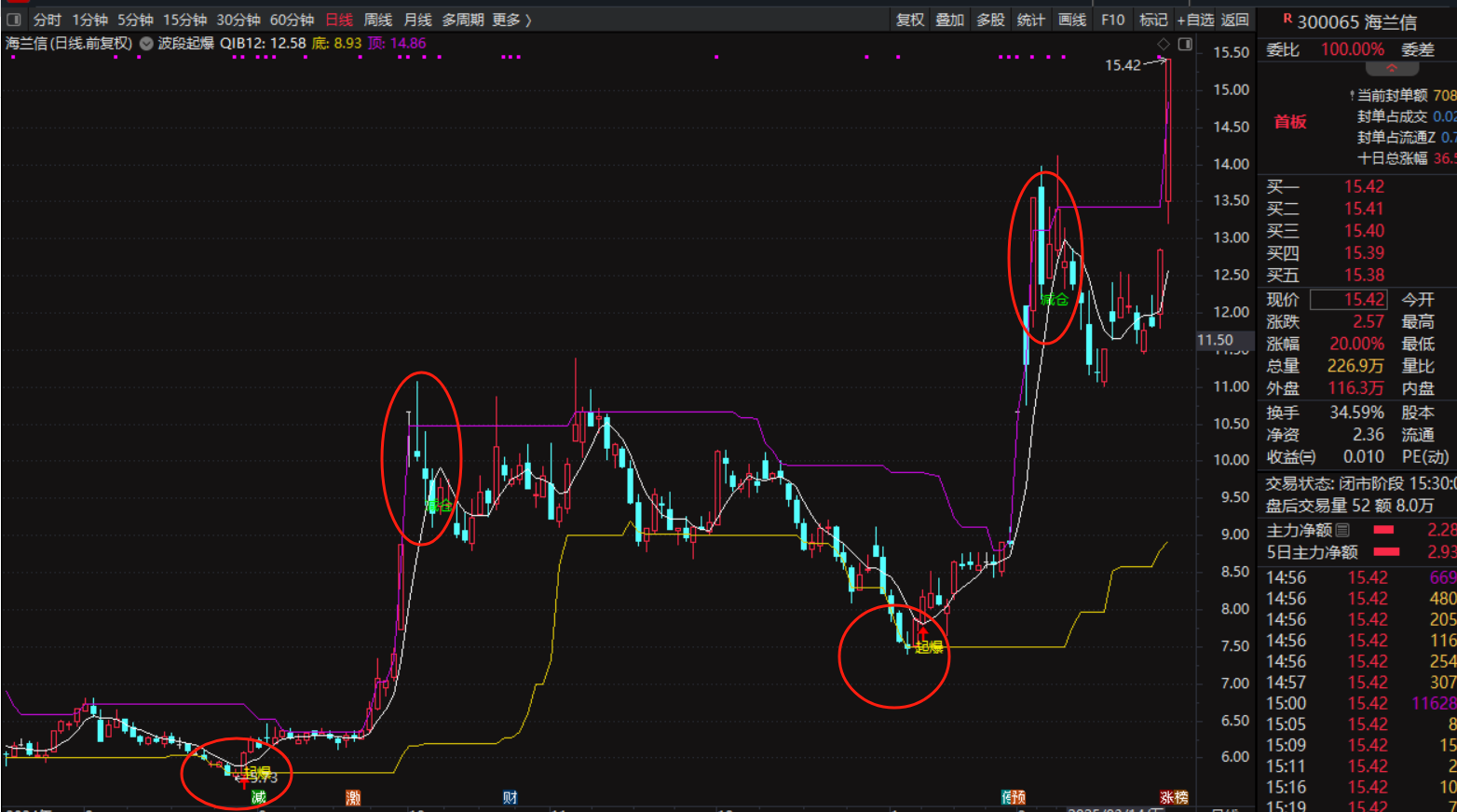Click the 预 event marker icon
The height and width of the screenshot is (812, 1457).
[1018, 797]
